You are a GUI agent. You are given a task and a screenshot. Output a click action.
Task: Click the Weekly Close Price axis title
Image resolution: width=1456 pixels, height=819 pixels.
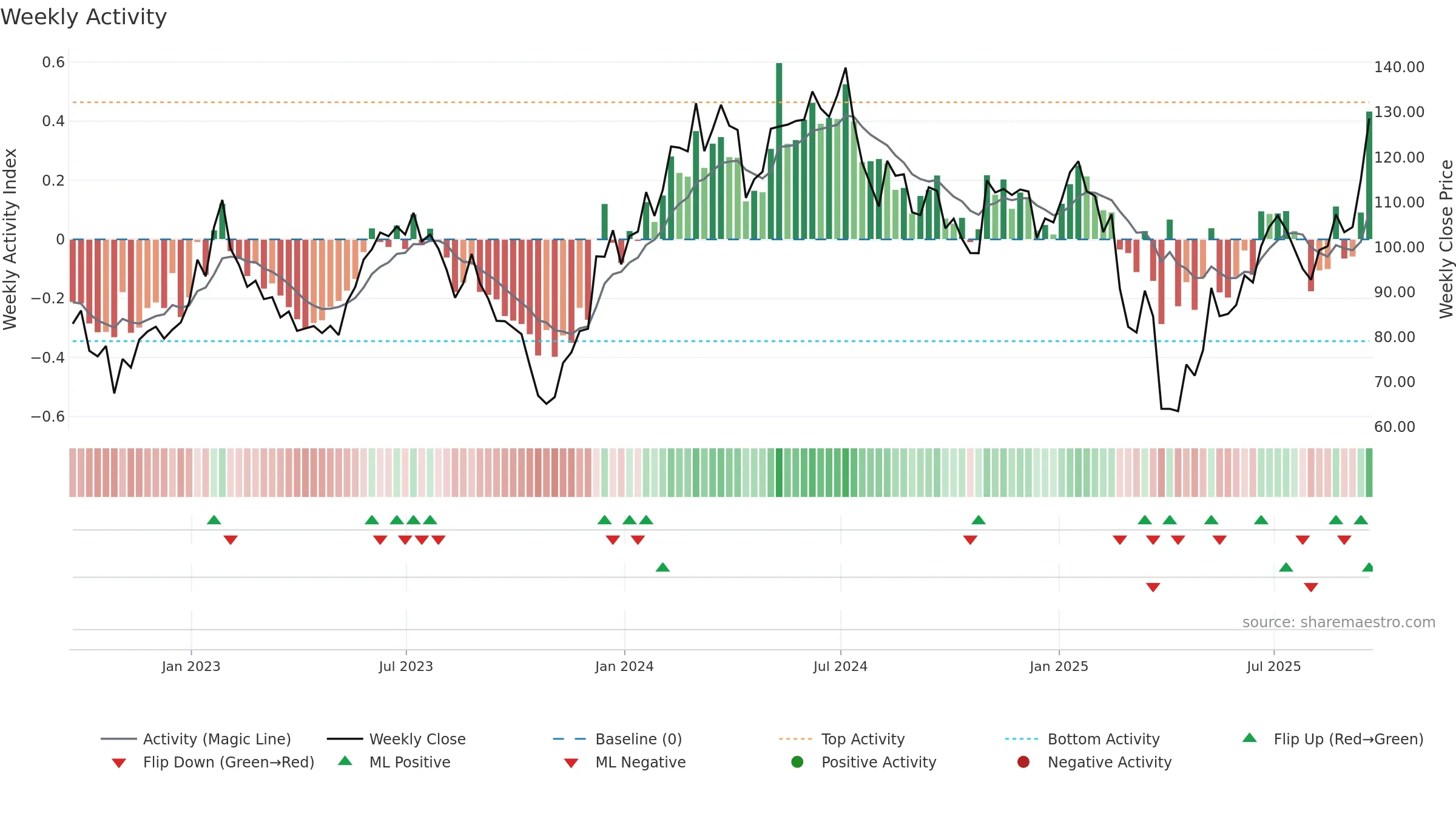coord(1446,239)
